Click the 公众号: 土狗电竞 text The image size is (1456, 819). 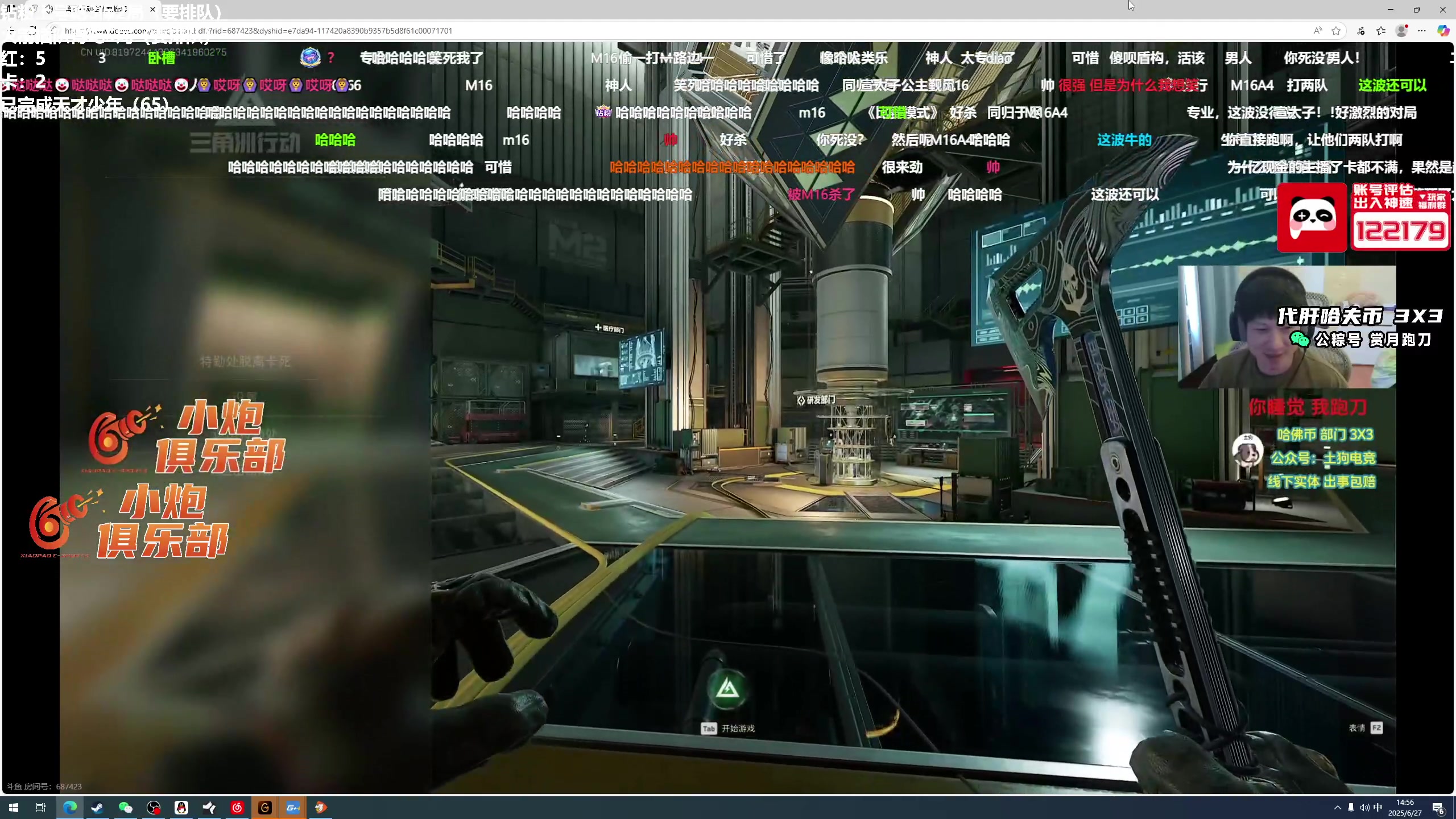point(1323,458)
